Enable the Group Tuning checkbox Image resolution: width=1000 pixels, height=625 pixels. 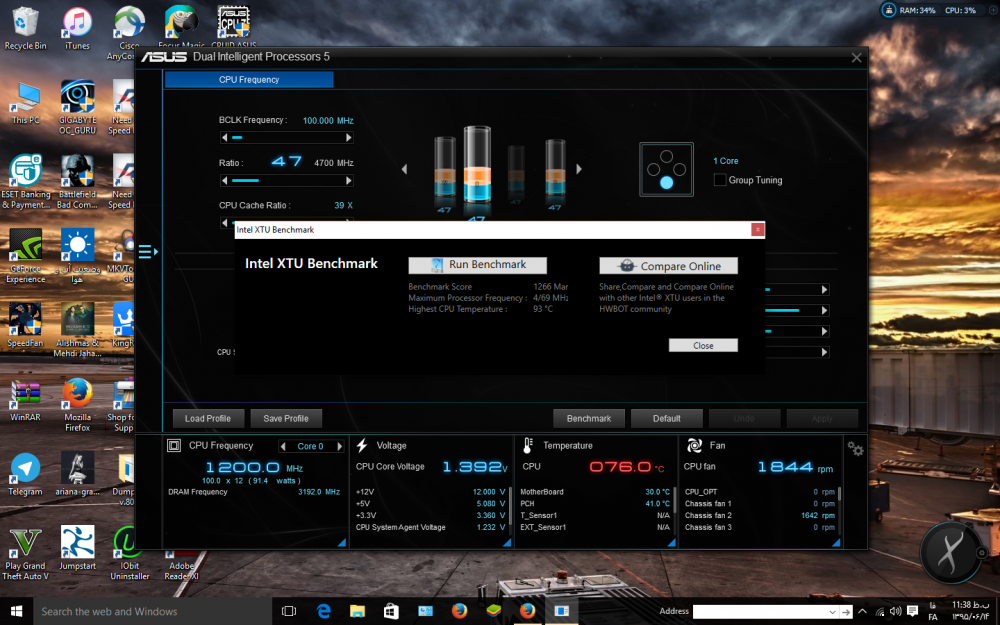719,180
